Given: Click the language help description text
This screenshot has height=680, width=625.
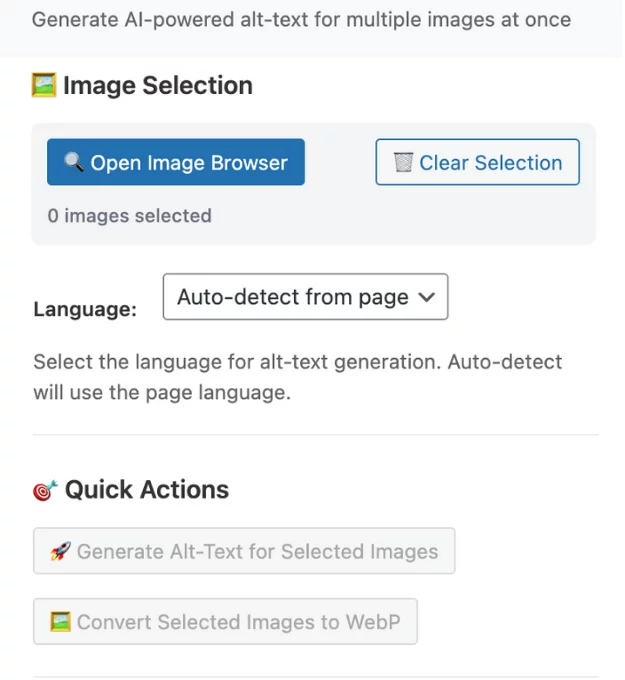Looking at the screenshot, I should (x=297, y=377).
